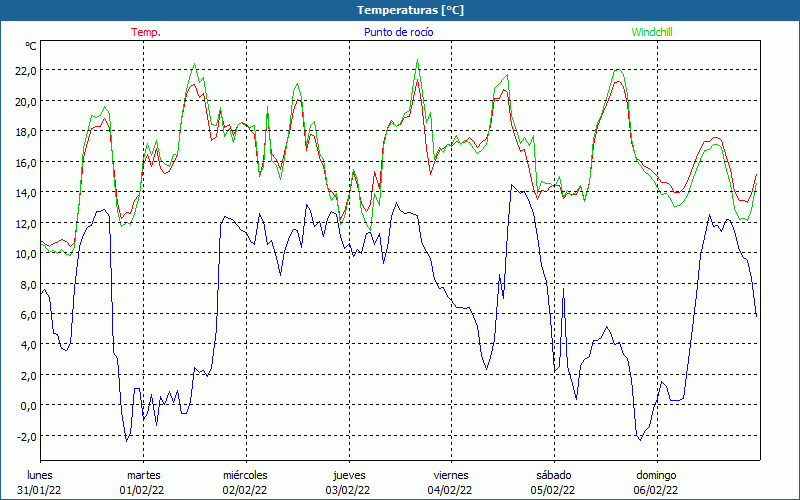This screenshot has height=500, width=800.
Task: Select the red 'Temp.' legend label
Action: click(146, 32)
